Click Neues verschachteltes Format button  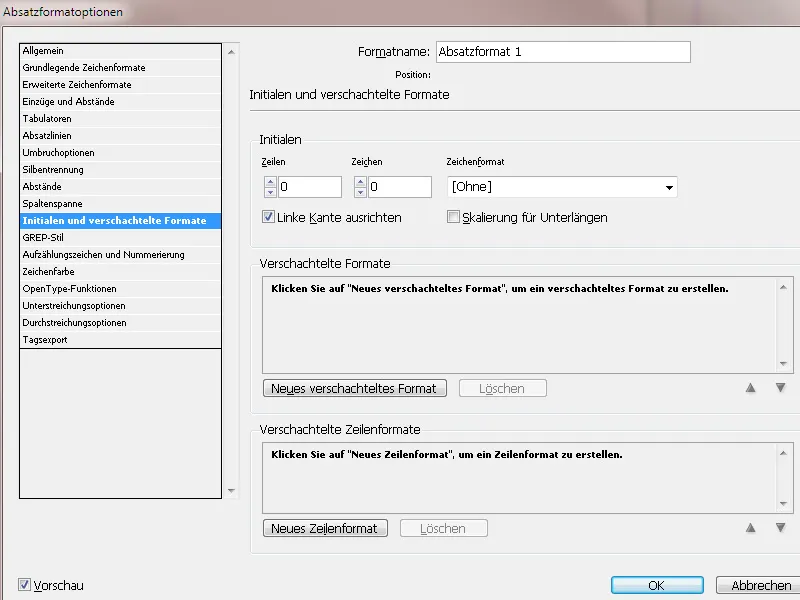(x=354, y=388)
